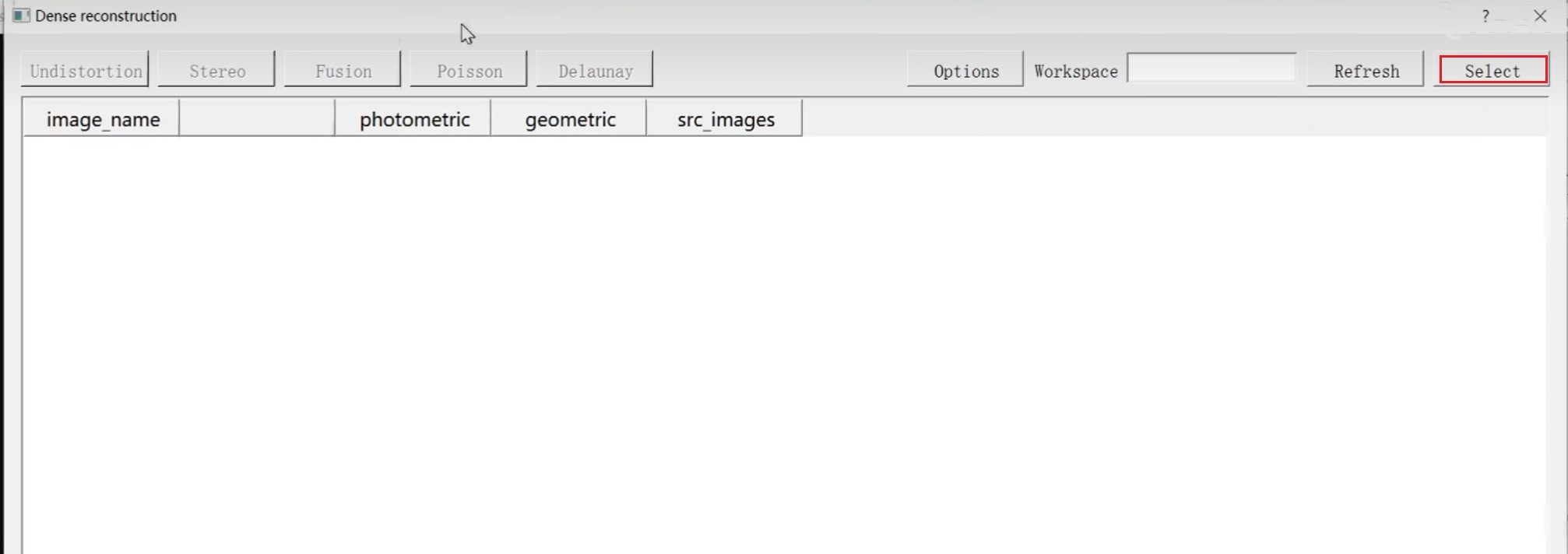The image size is (1568, 554).
Task: Click the Workspace label
Action: click(x=1076, y=71)
